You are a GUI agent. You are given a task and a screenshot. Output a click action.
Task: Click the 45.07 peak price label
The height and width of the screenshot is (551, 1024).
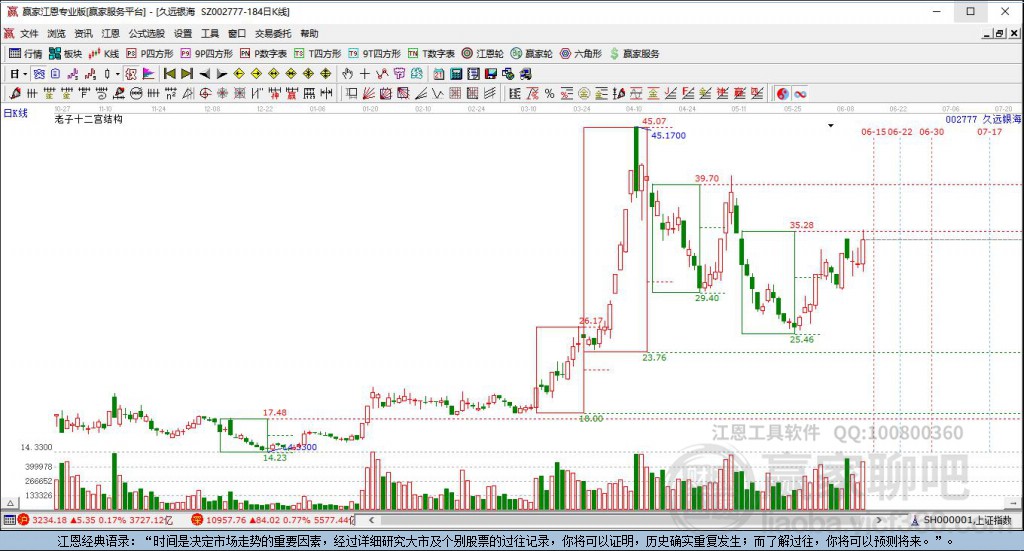coord(654,121)
